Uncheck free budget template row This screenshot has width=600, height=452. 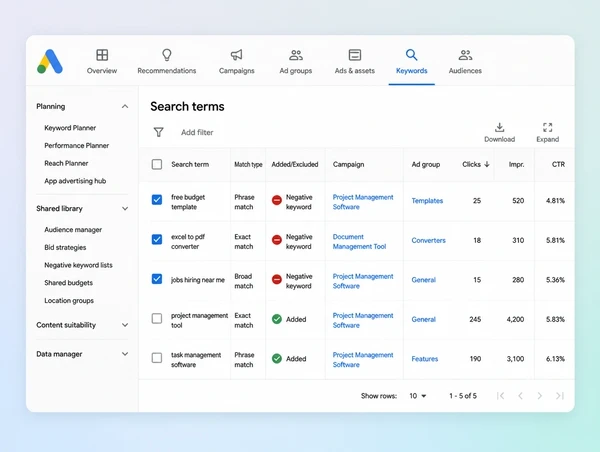coord(157,200)
